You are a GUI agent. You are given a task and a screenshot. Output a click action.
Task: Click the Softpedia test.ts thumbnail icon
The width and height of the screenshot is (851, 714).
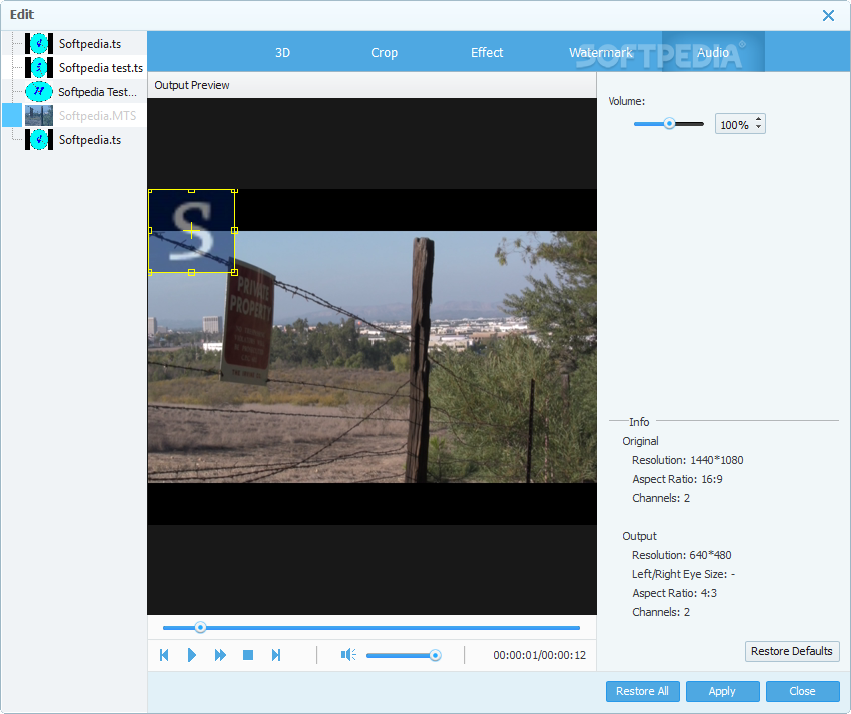(x=39, y=67)
